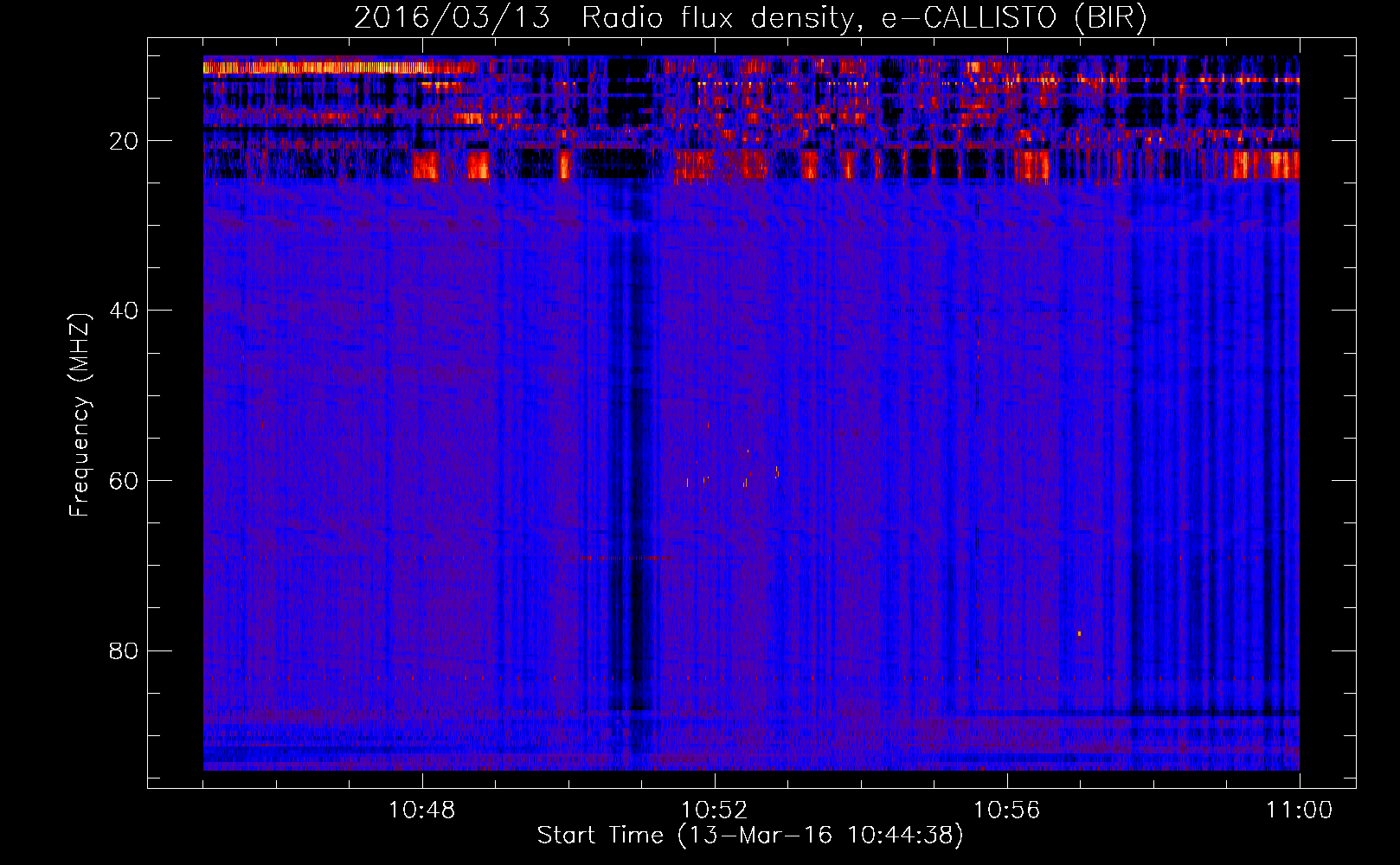Click the "10:48" time tick label
The height and width of the screenshot is (865, 1400).
pos(421,811)
